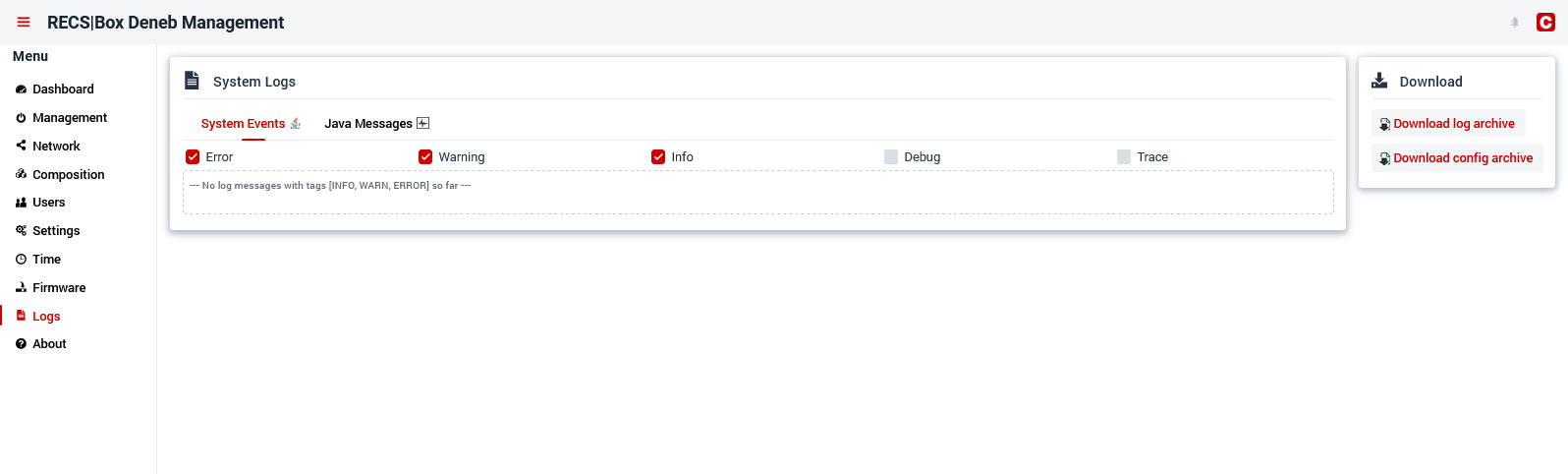This screenshot has width=1568, height=474.
Task: Click the About question-mark icon
Action: (21, 344)
